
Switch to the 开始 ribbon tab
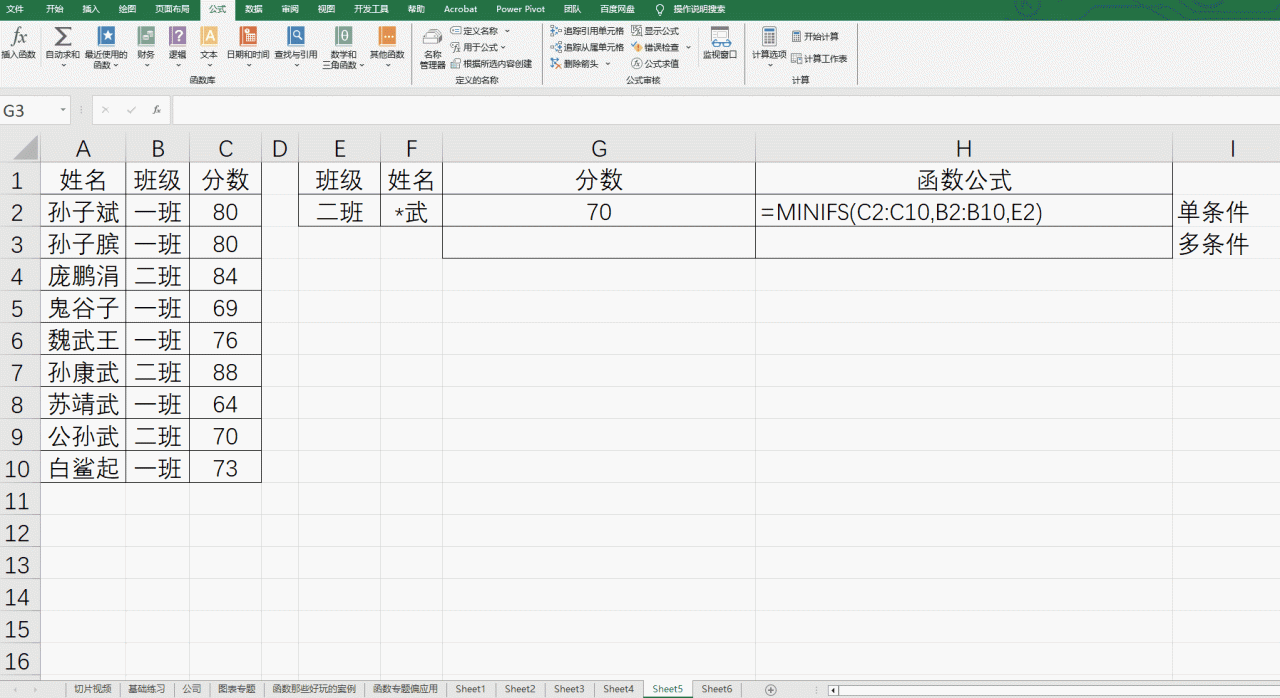[55, 8]
